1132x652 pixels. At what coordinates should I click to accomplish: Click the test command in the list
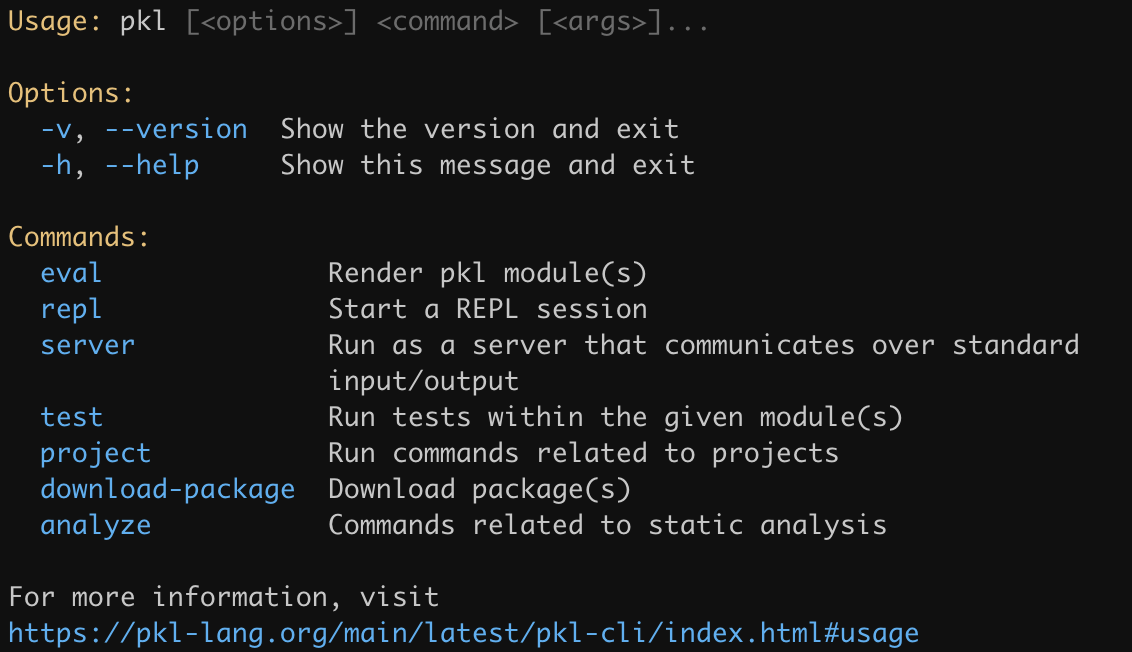pos(71,417)
